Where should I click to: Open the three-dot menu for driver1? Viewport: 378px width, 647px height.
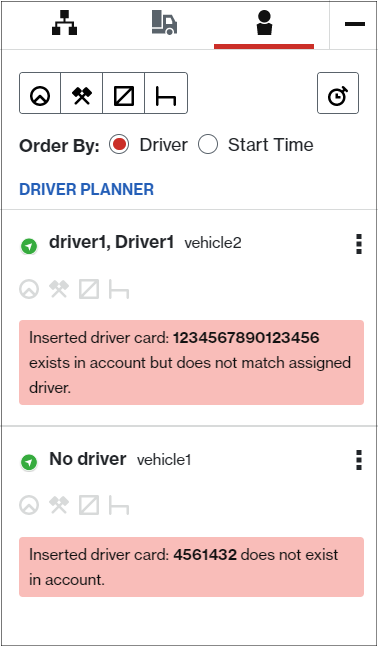point(359,244)
